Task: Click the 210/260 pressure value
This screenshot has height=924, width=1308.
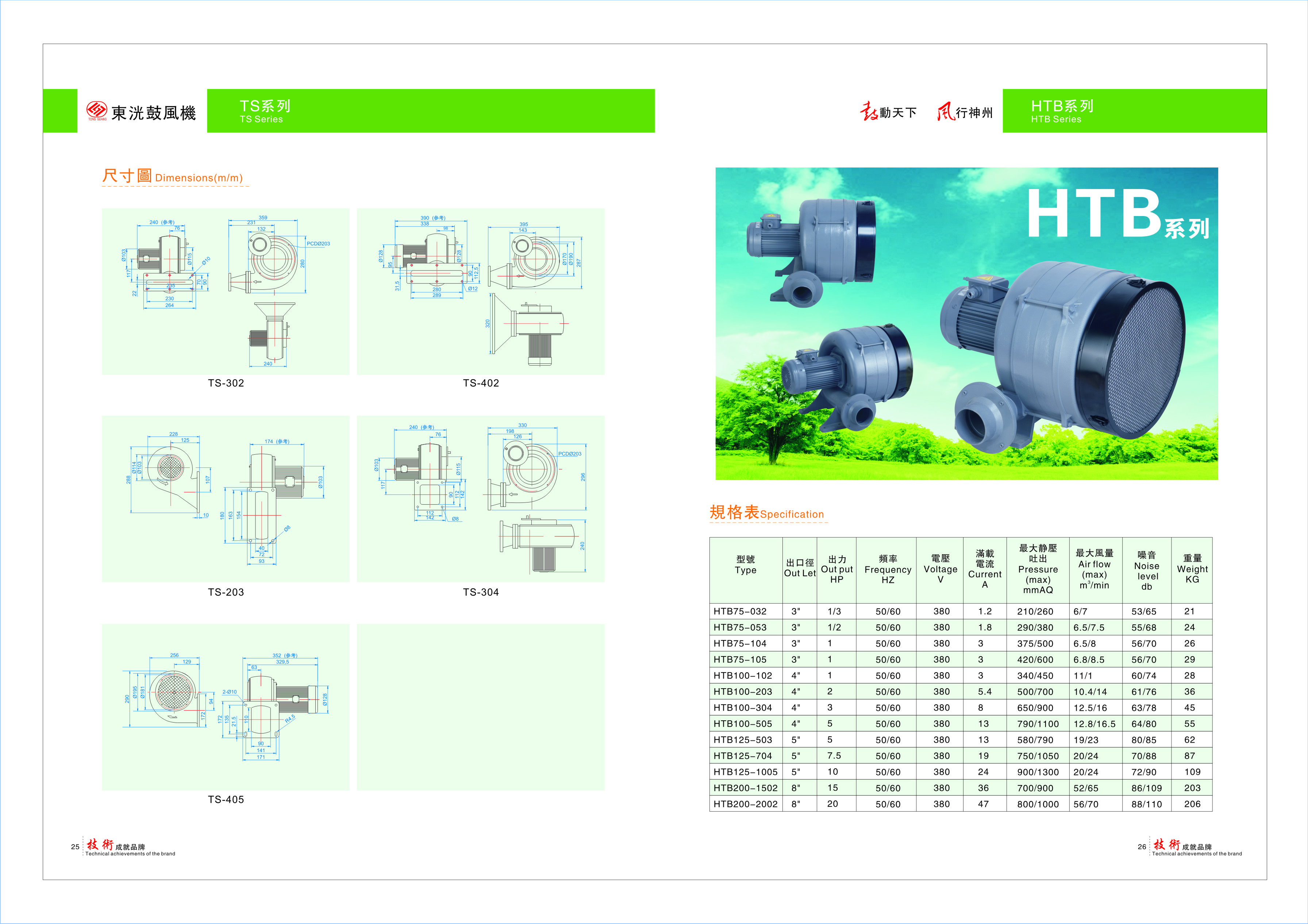Action: (x=1035, y=611)
